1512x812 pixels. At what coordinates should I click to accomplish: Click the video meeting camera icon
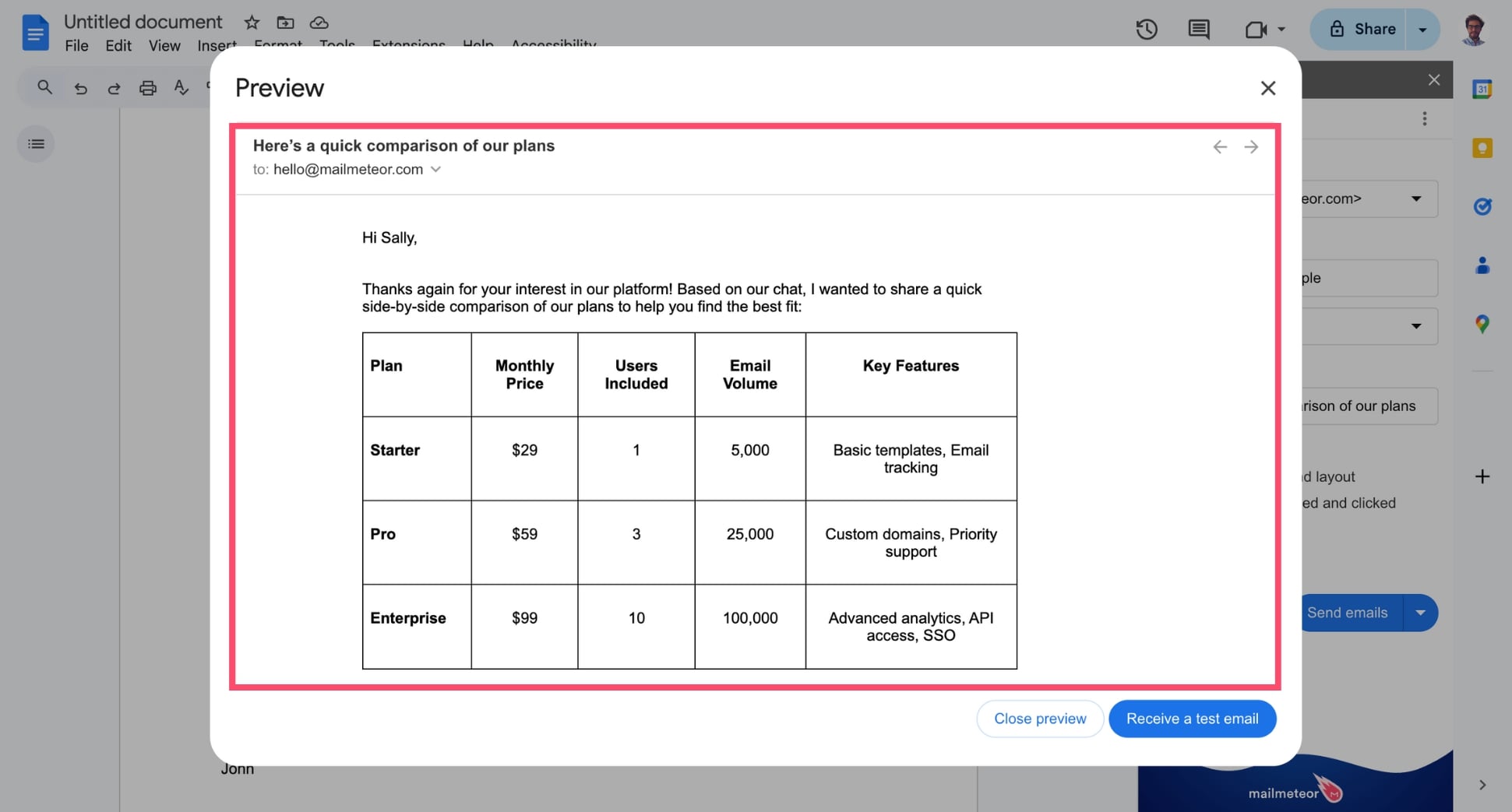coord(1256,30)
